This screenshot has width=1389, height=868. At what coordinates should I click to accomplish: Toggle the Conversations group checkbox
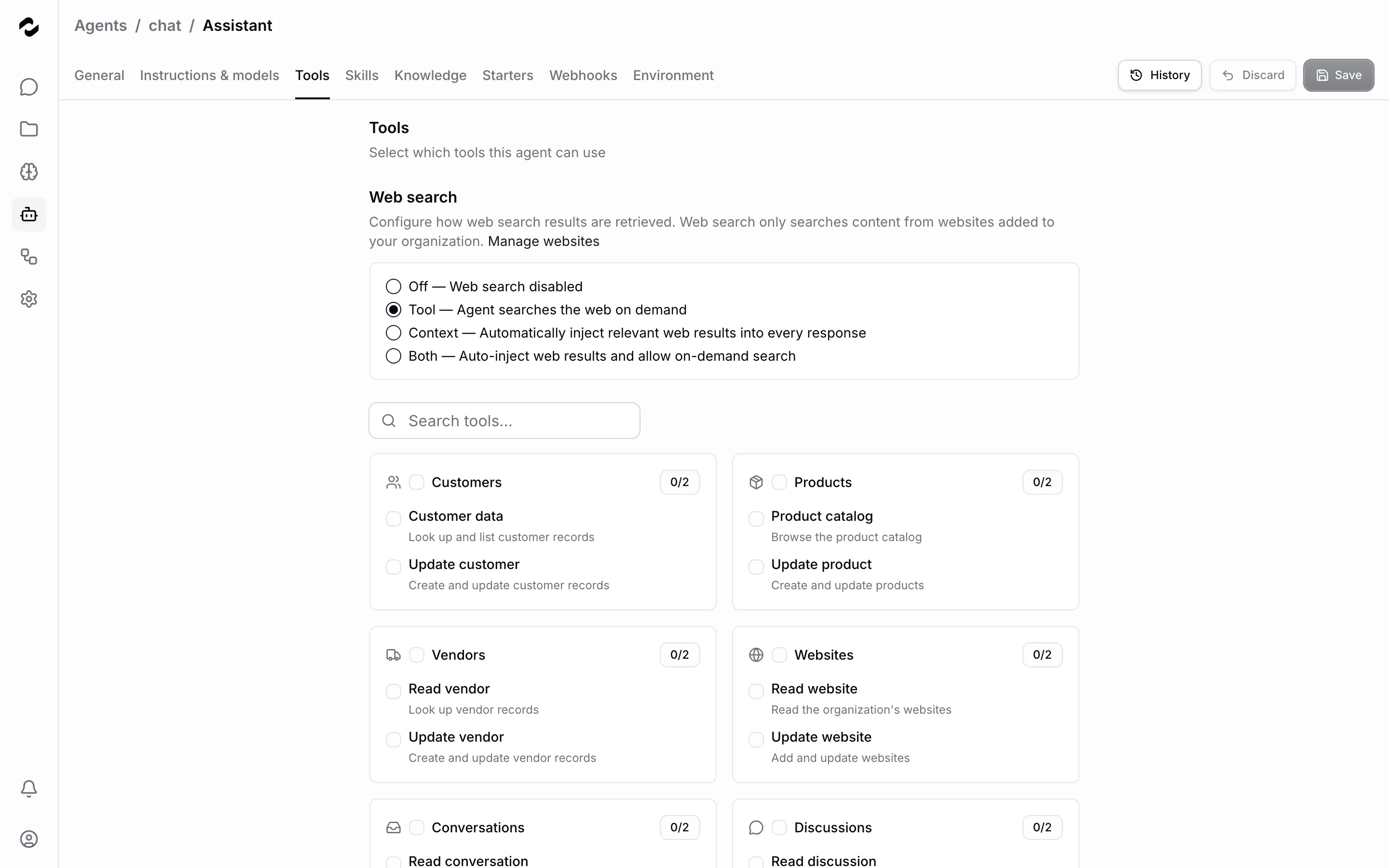(x=417, y=828)
